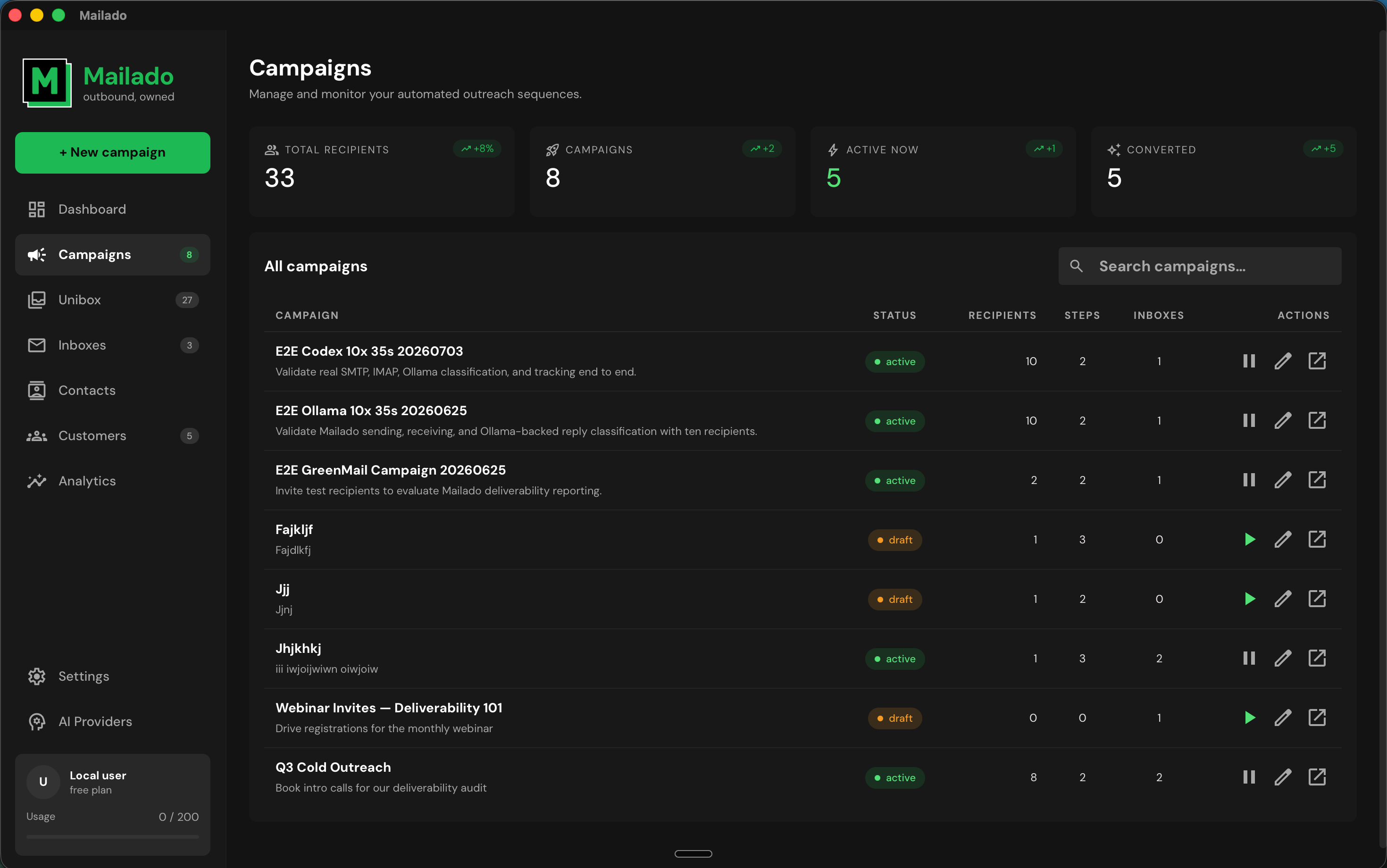The image size is (1387, 868).
Task: View Analytics page
Action: tap(113, 481)
